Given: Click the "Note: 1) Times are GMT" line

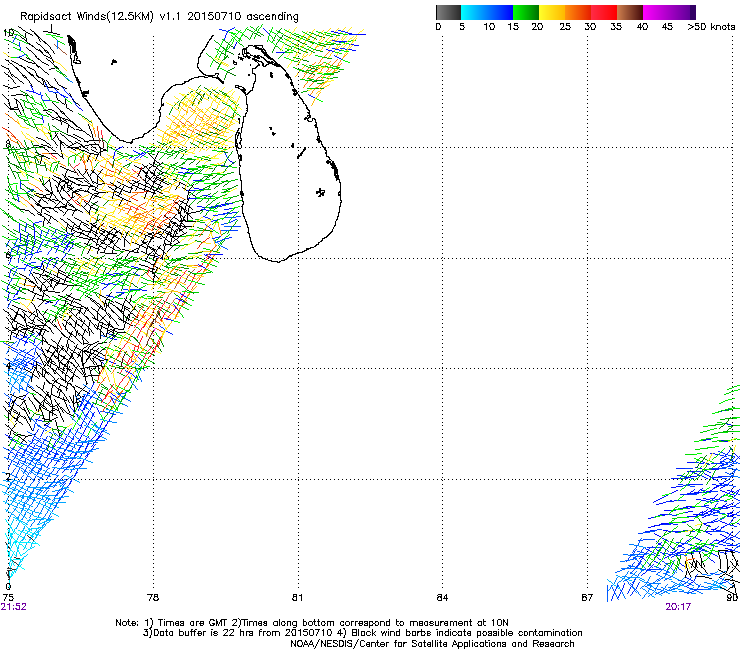Looking at the screenshot, I should tap(311, 623).
